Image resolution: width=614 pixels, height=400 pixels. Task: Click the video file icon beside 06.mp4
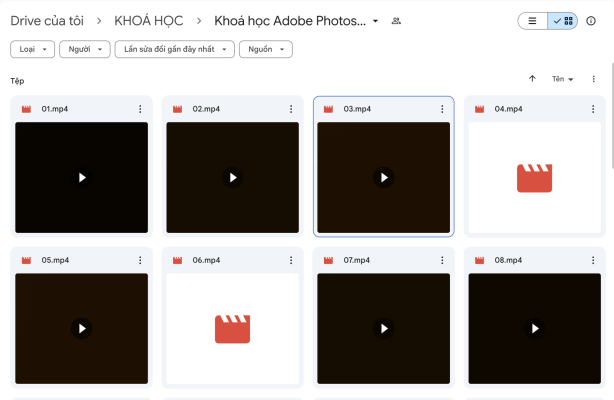tap(177, 261)
